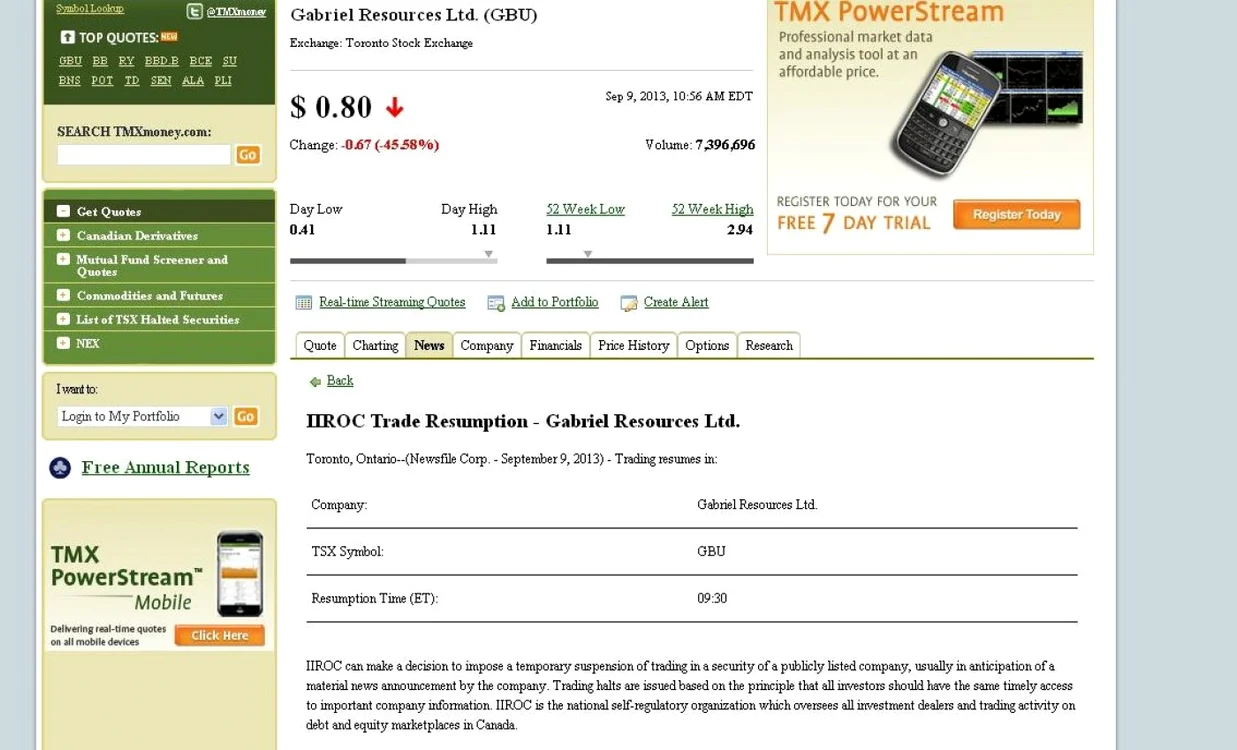This screenshot has width=1237, height=750.
Task: Click the Day Low/High range marker
Action: coord(488,254)
